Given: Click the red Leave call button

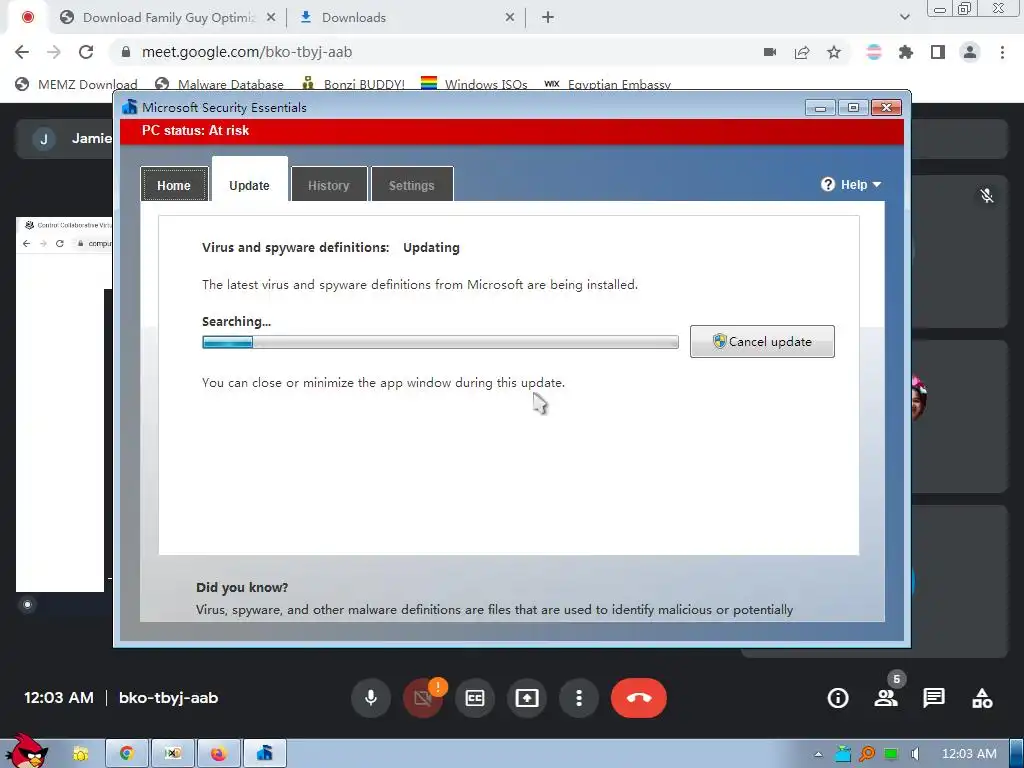Looking at the screenshot, I should coord(639,698).
